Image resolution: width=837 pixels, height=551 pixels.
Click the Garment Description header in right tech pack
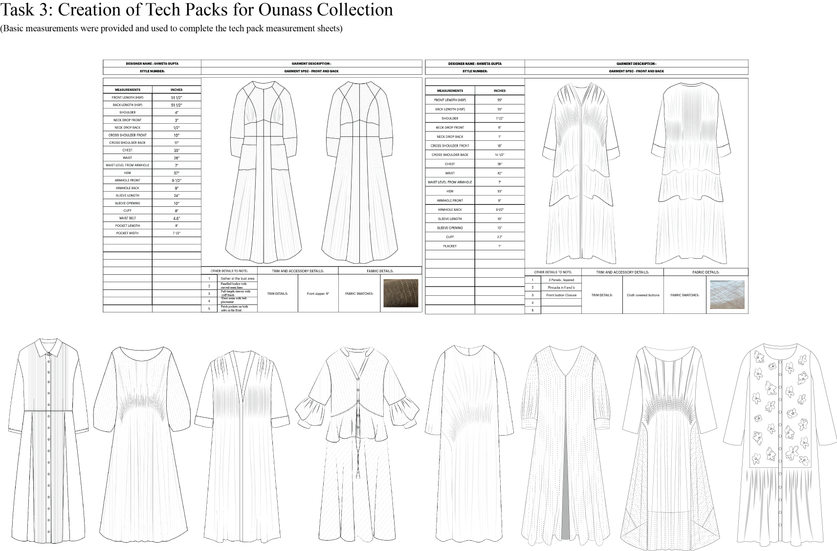pyautogui.click(x=636, y=64)
